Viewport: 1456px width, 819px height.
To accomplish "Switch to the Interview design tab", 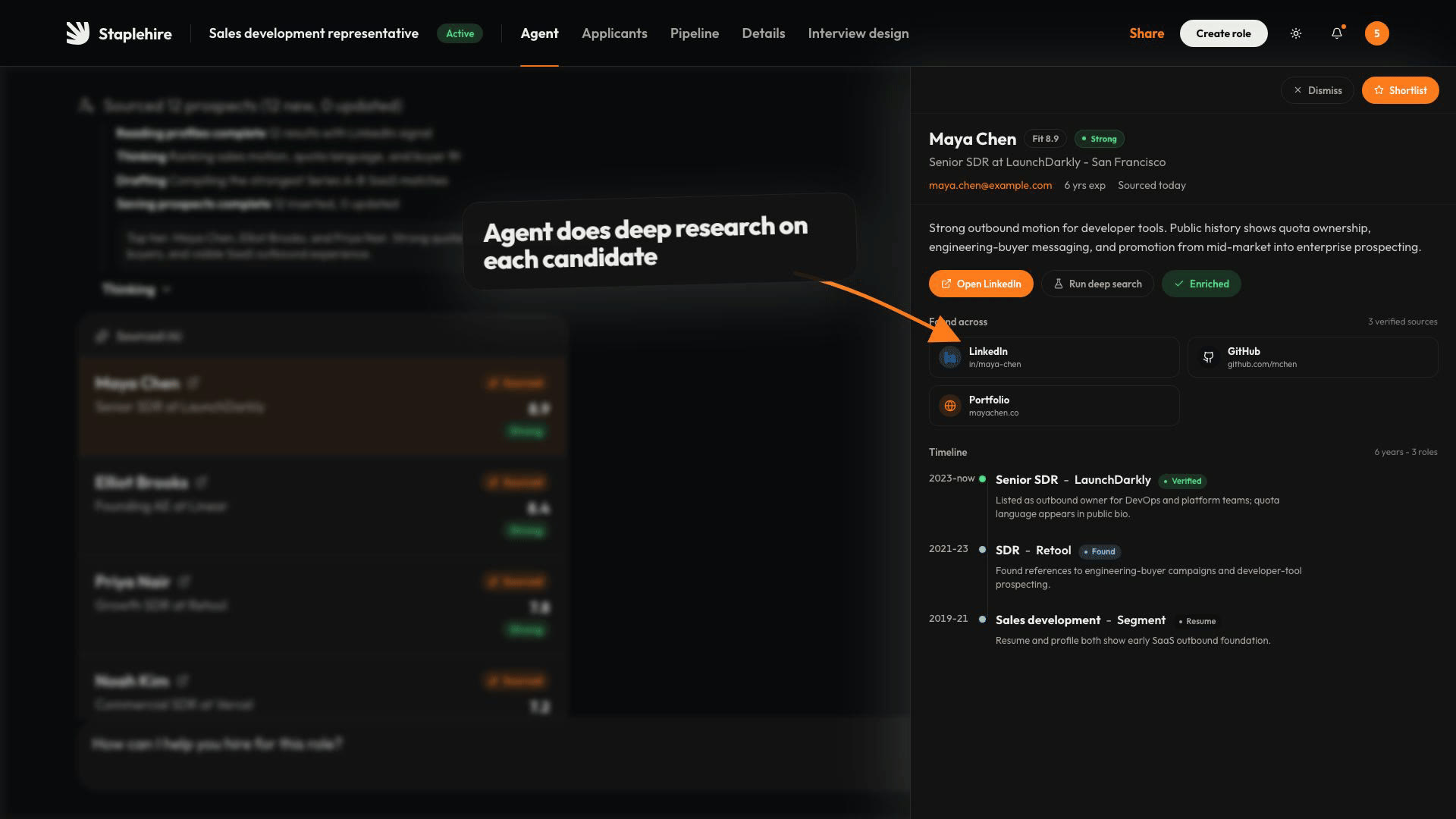I will point(858,33).
